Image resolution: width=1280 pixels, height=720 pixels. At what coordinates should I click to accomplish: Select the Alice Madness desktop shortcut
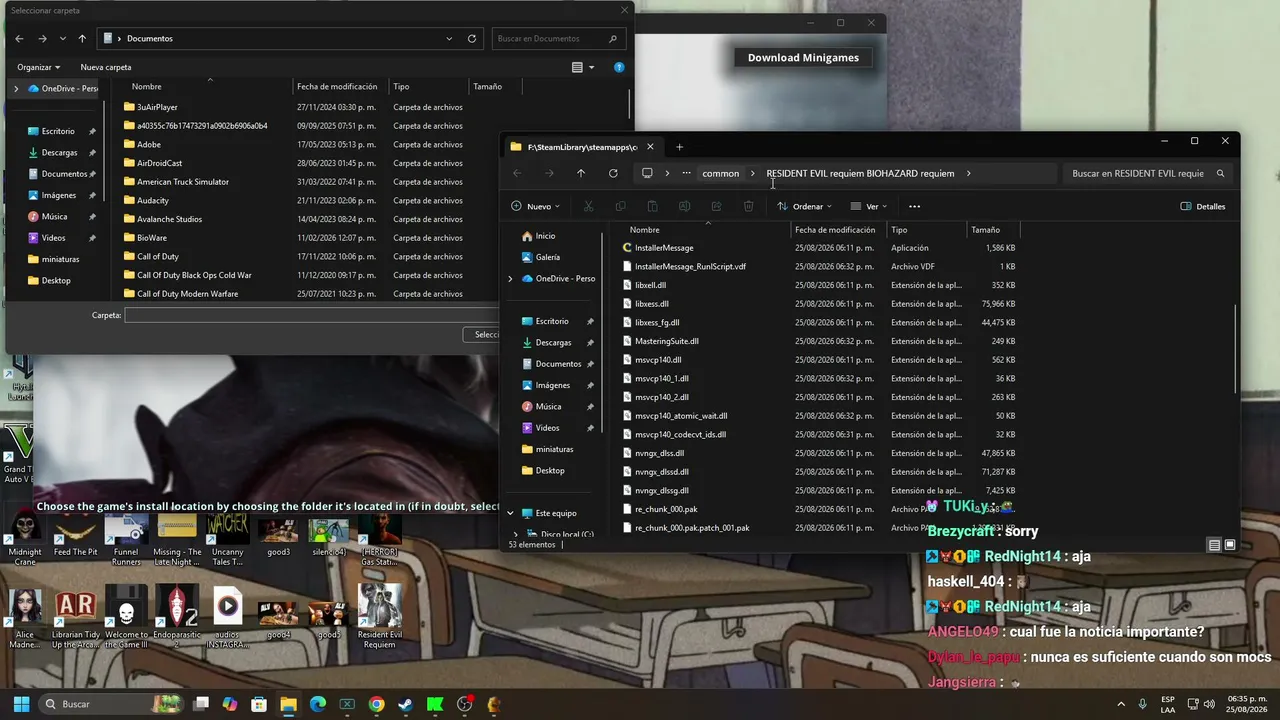click(25, 616)
